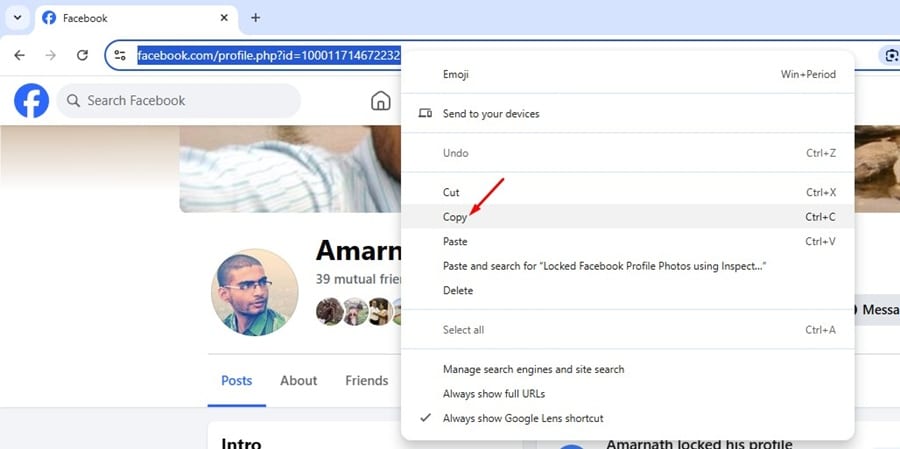This screenshot has height=449, width=900.
Task: Click the highlighted URL in address bar
Action: 269,56
